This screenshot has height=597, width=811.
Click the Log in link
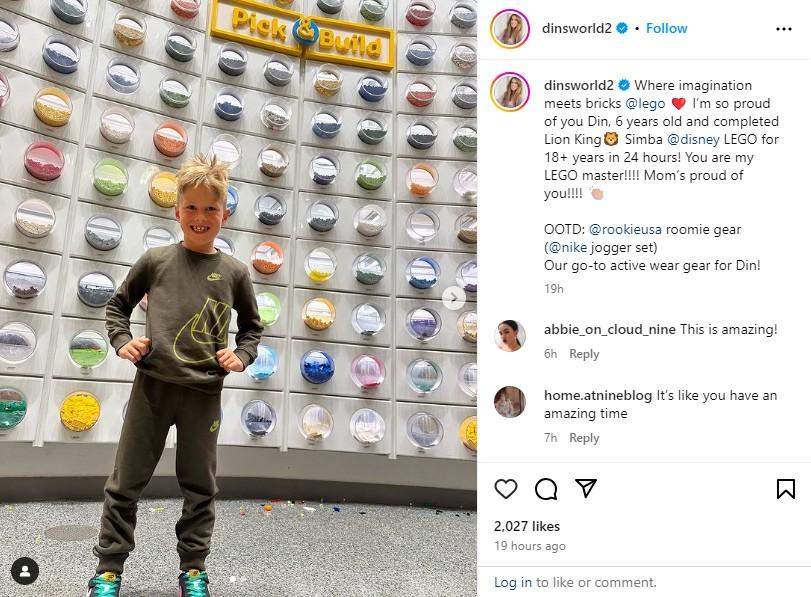tap(513, 583)
